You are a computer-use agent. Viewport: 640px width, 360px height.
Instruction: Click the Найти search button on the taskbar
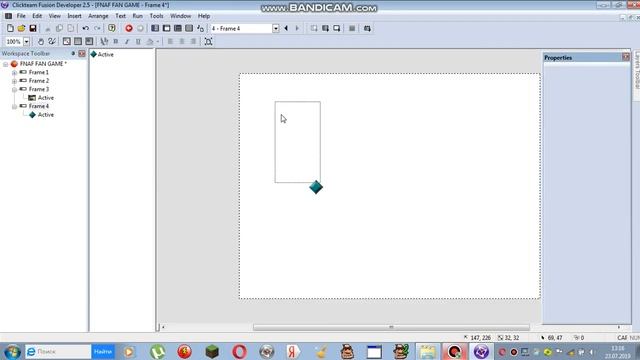[103, 351]
